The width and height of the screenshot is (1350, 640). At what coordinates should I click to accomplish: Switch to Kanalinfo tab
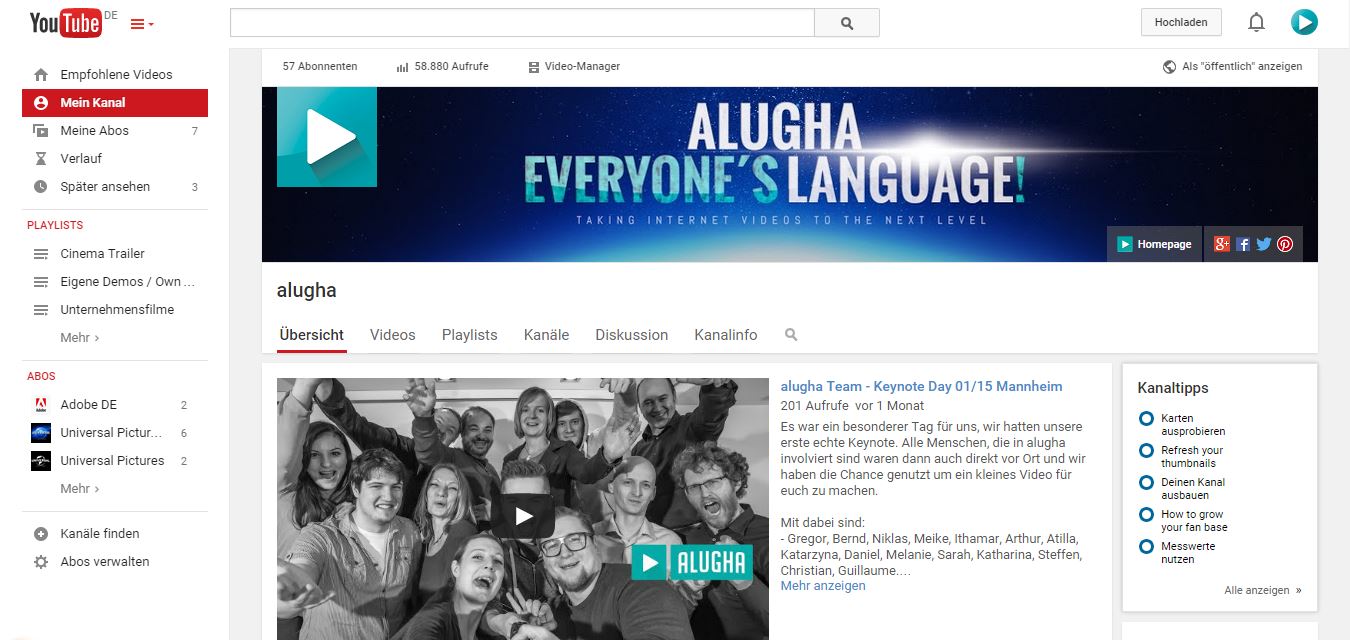tap(726, 336)
